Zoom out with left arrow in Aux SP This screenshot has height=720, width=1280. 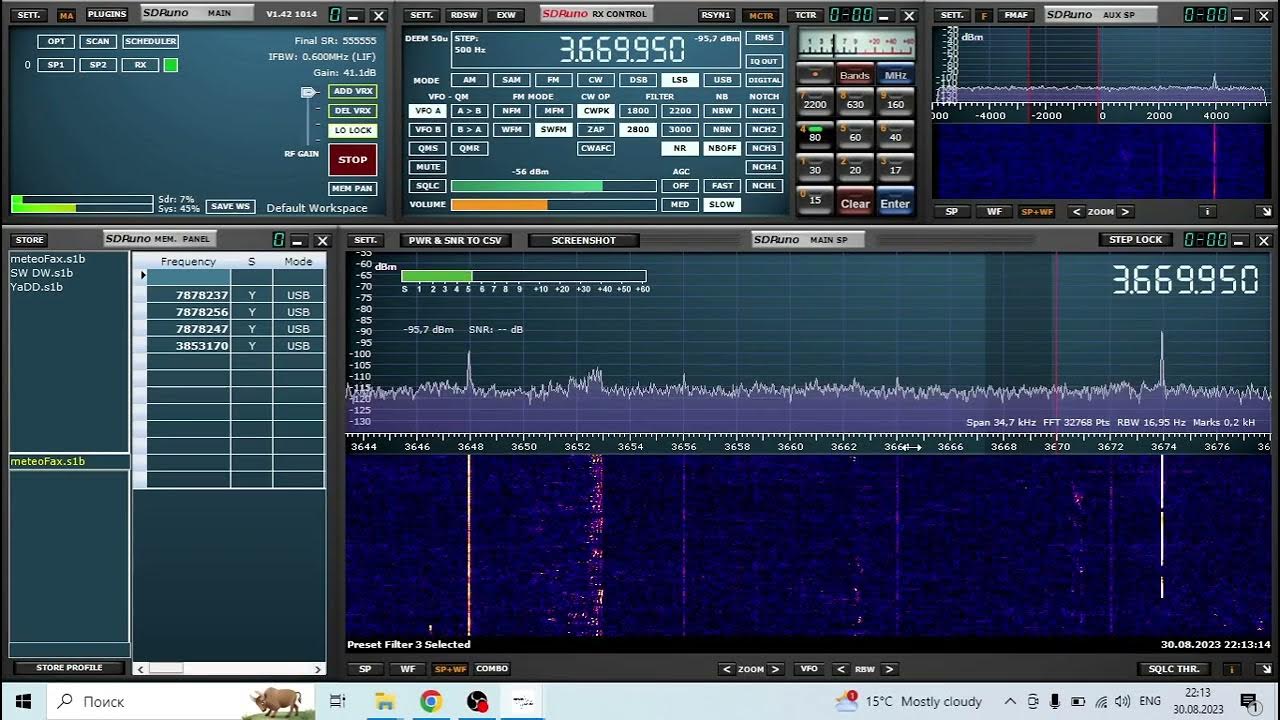click(1076, 212)
